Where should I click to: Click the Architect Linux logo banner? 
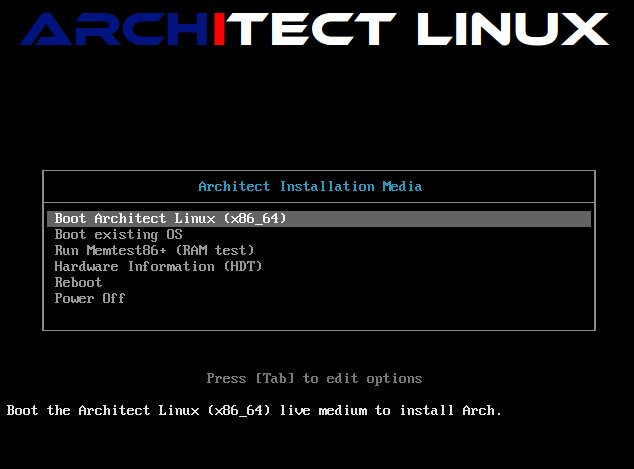pos(315,29)
